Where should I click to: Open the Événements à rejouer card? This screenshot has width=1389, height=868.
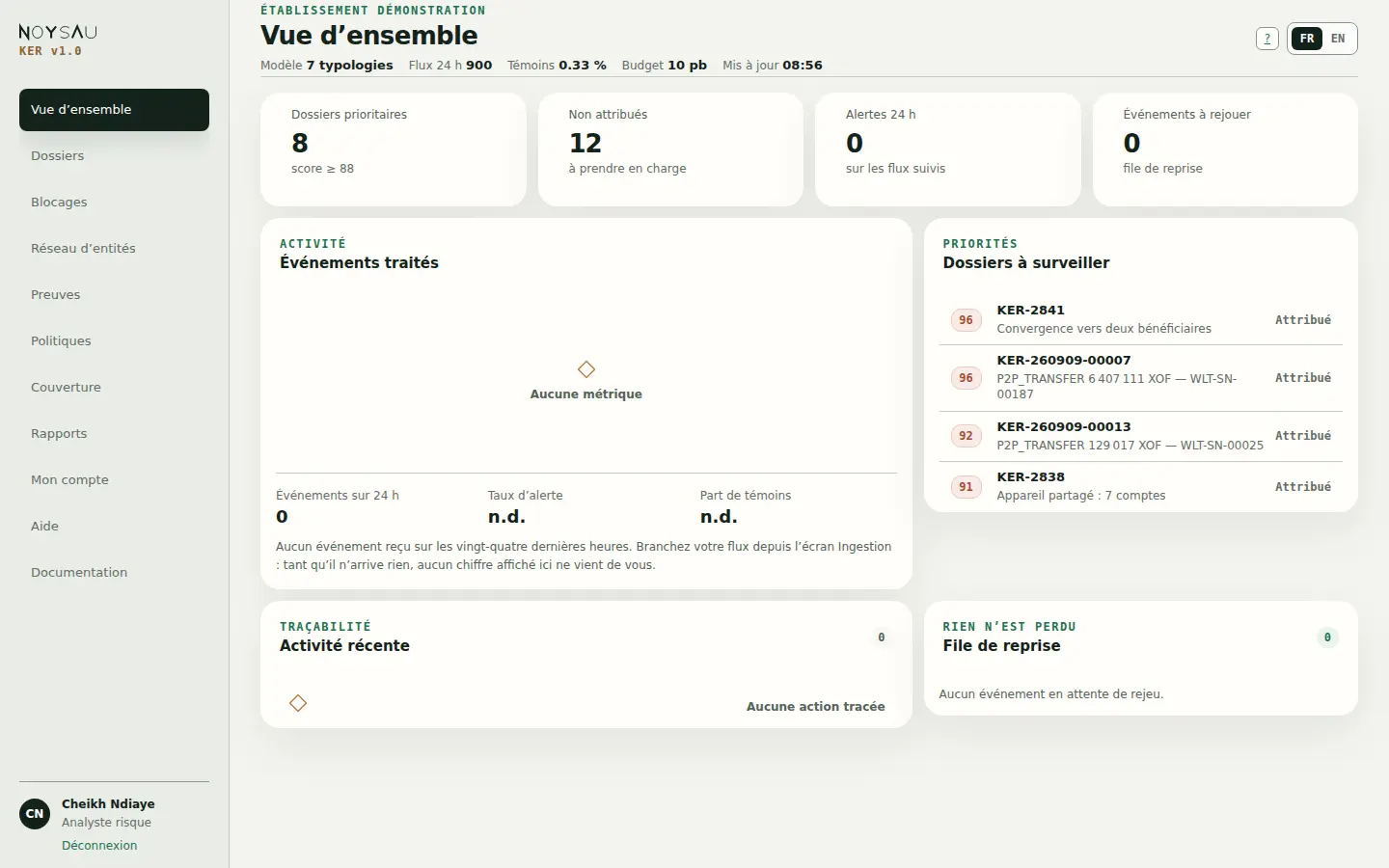(1225, 149)
